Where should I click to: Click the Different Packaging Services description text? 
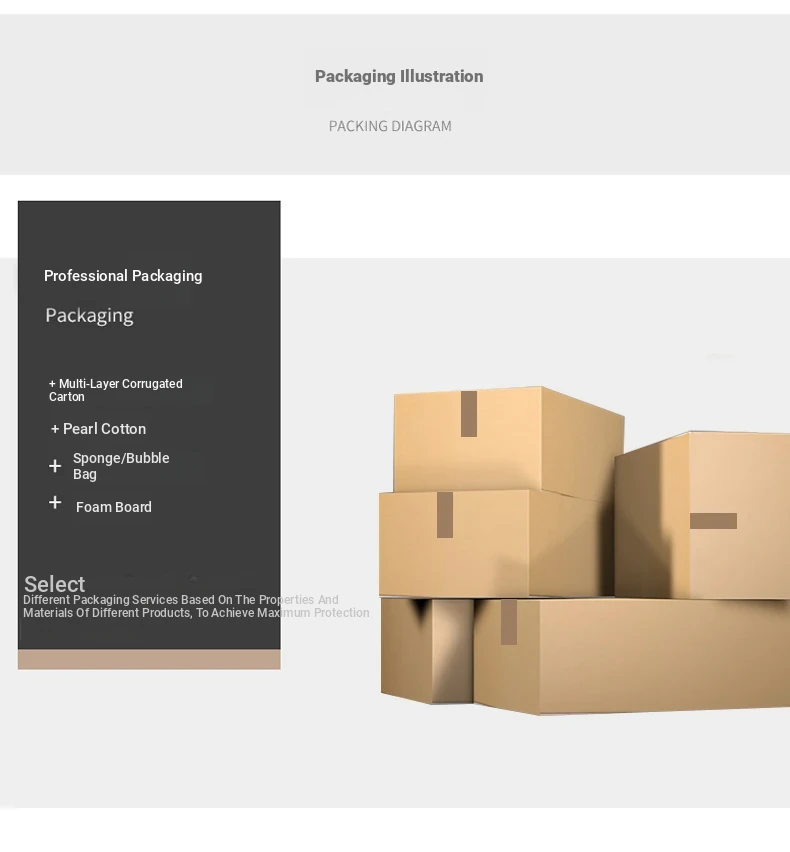click(x=196, y=606)
